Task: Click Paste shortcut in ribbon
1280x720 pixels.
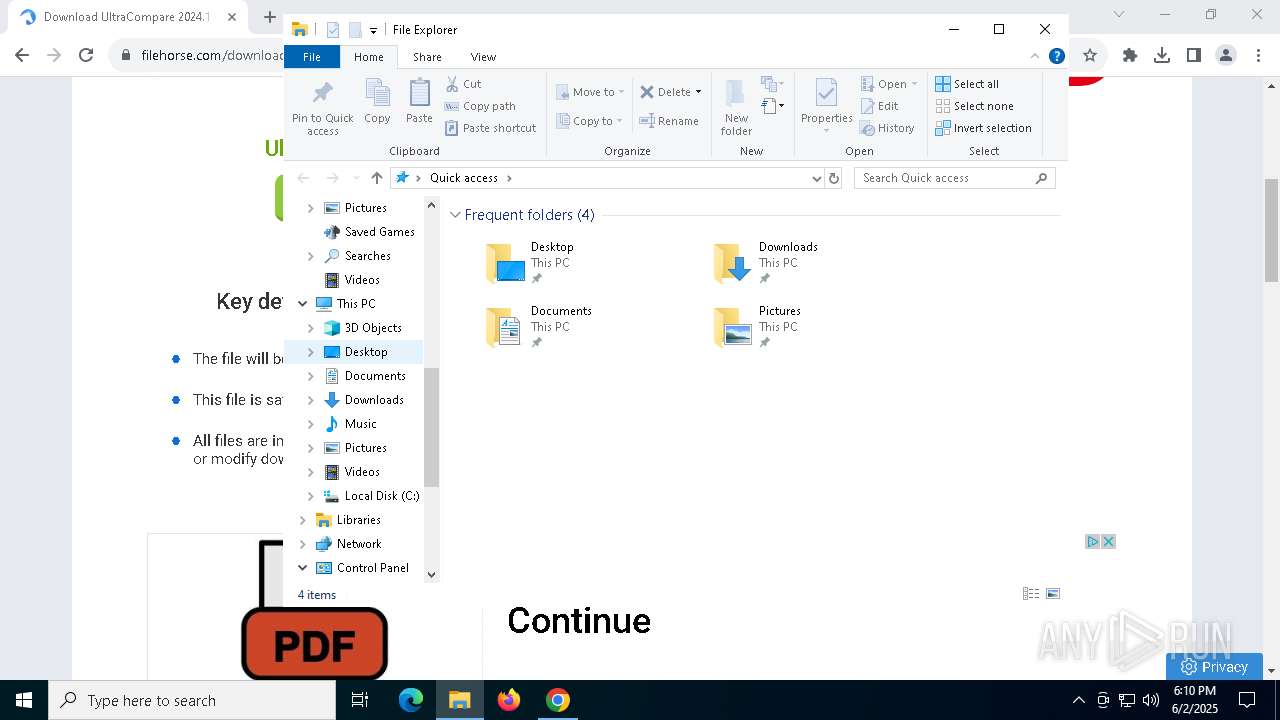Action: [490, 128]
